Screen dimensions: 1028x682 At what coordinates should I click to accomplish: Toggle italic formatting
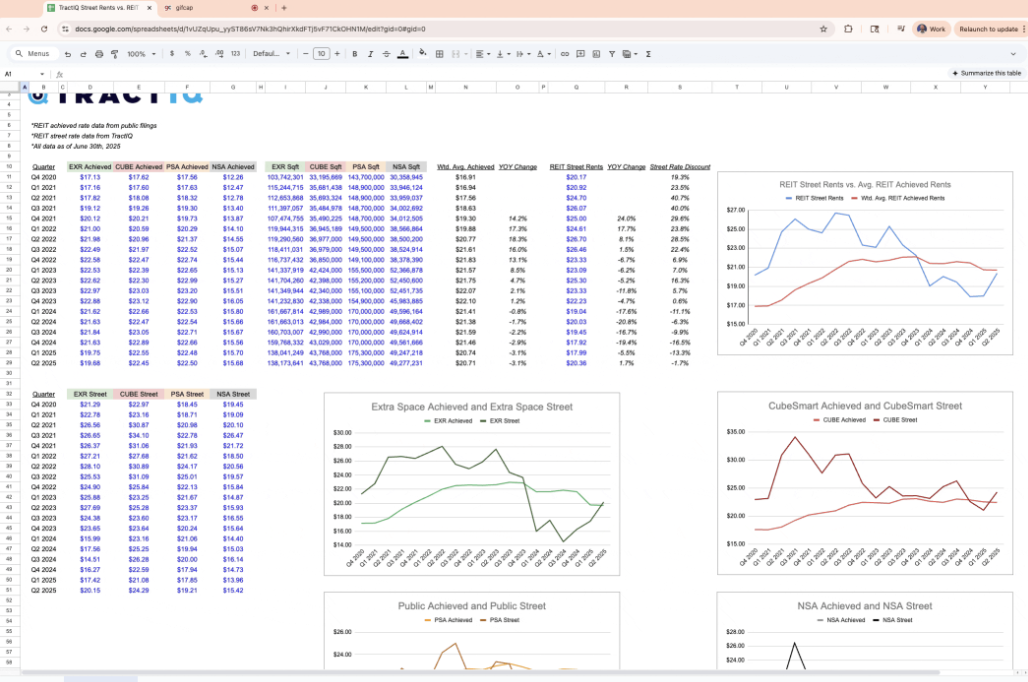click(x=371, y=54)
